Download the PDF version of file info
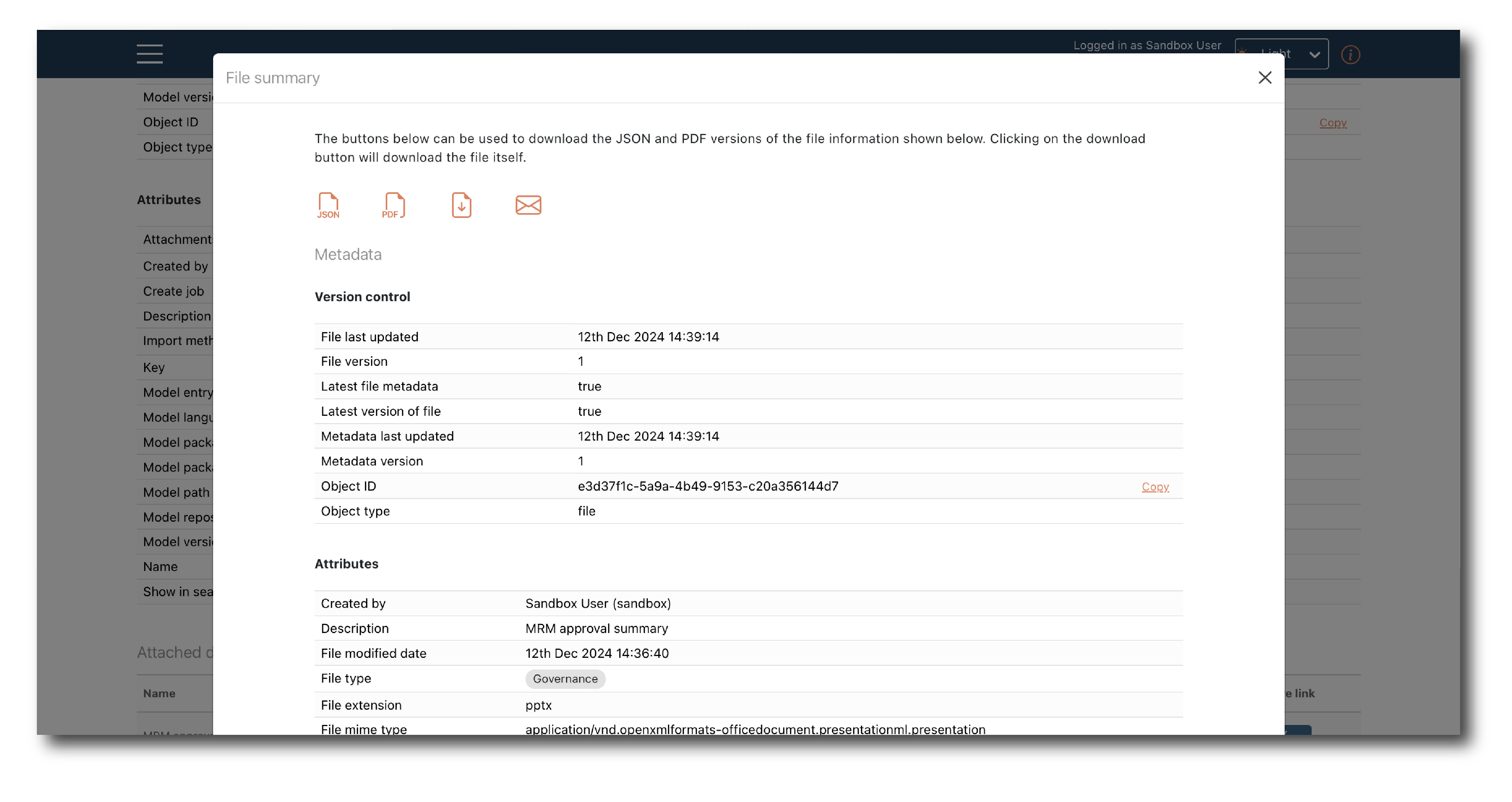The image size is (1512, 802). tap(393, 206)
